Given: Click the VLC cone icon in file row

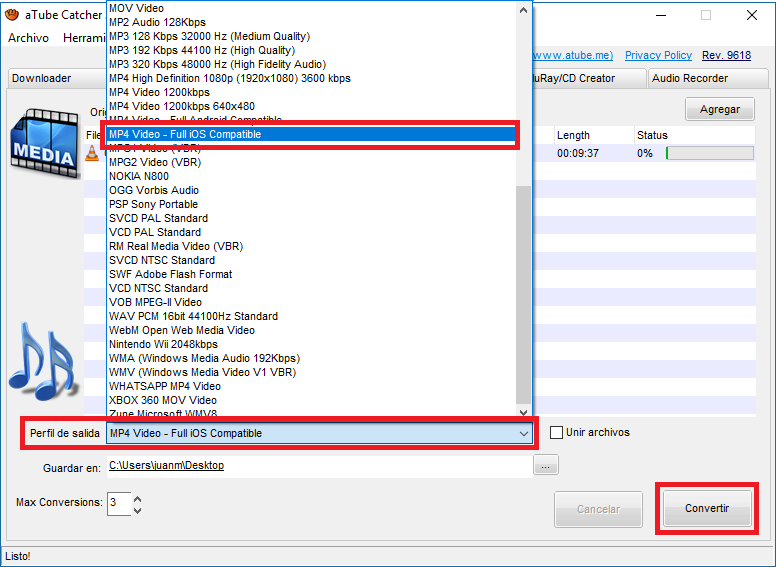Looking at the screenshot, I should pyautogui.click(x=93, y=153).
